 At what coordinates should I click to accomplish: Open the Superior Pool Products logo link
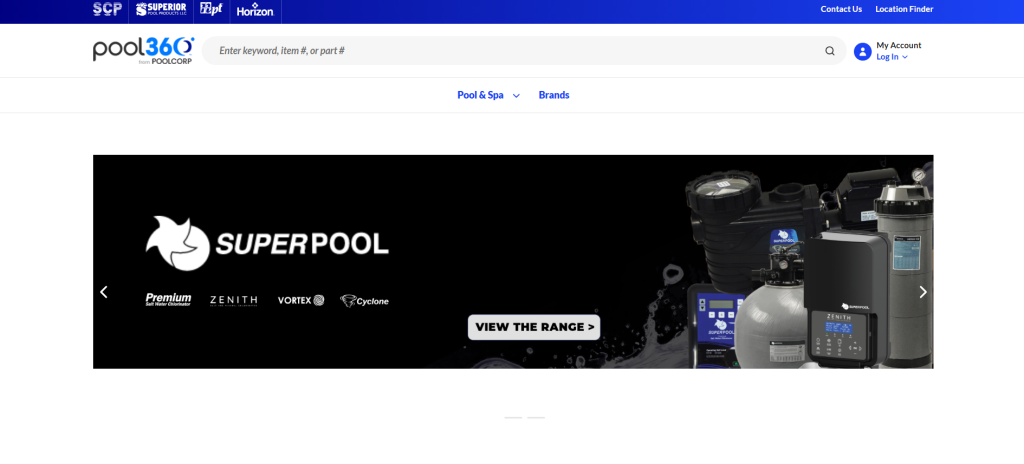(161, 9)
